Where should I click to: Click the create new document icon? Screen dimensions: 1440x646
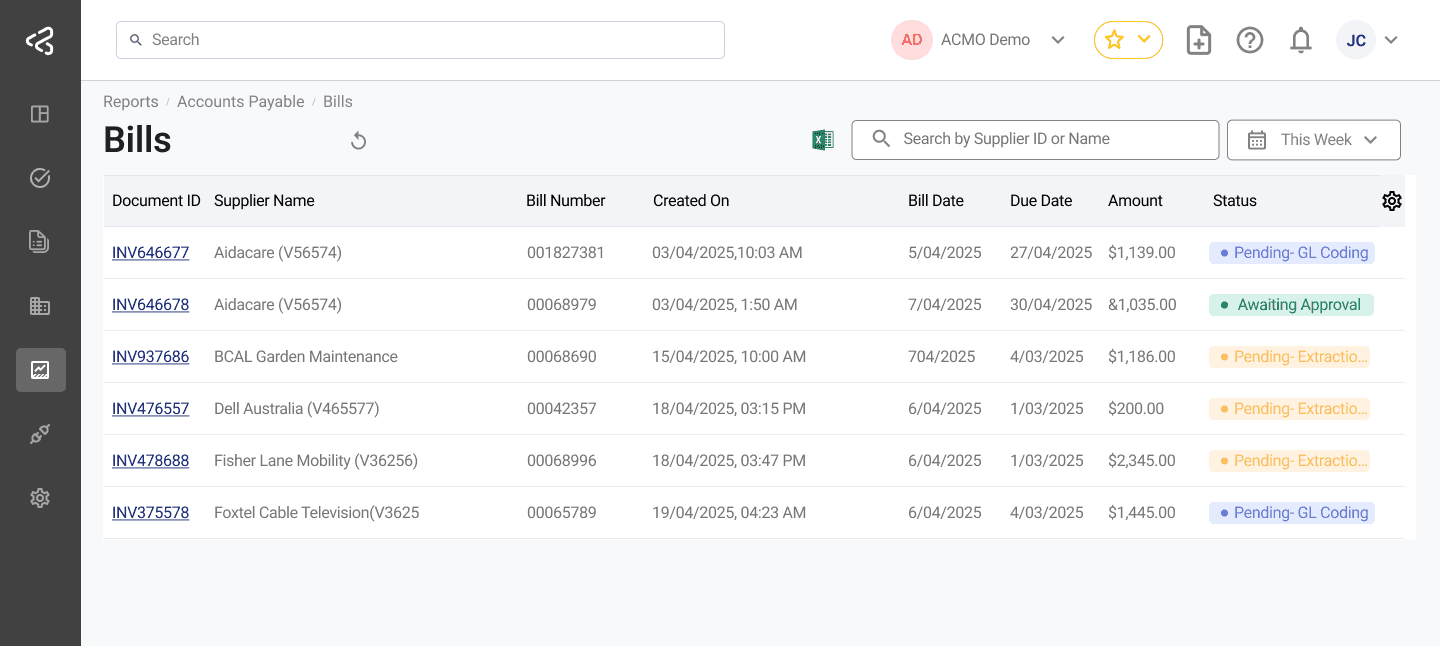(1198, 40)
